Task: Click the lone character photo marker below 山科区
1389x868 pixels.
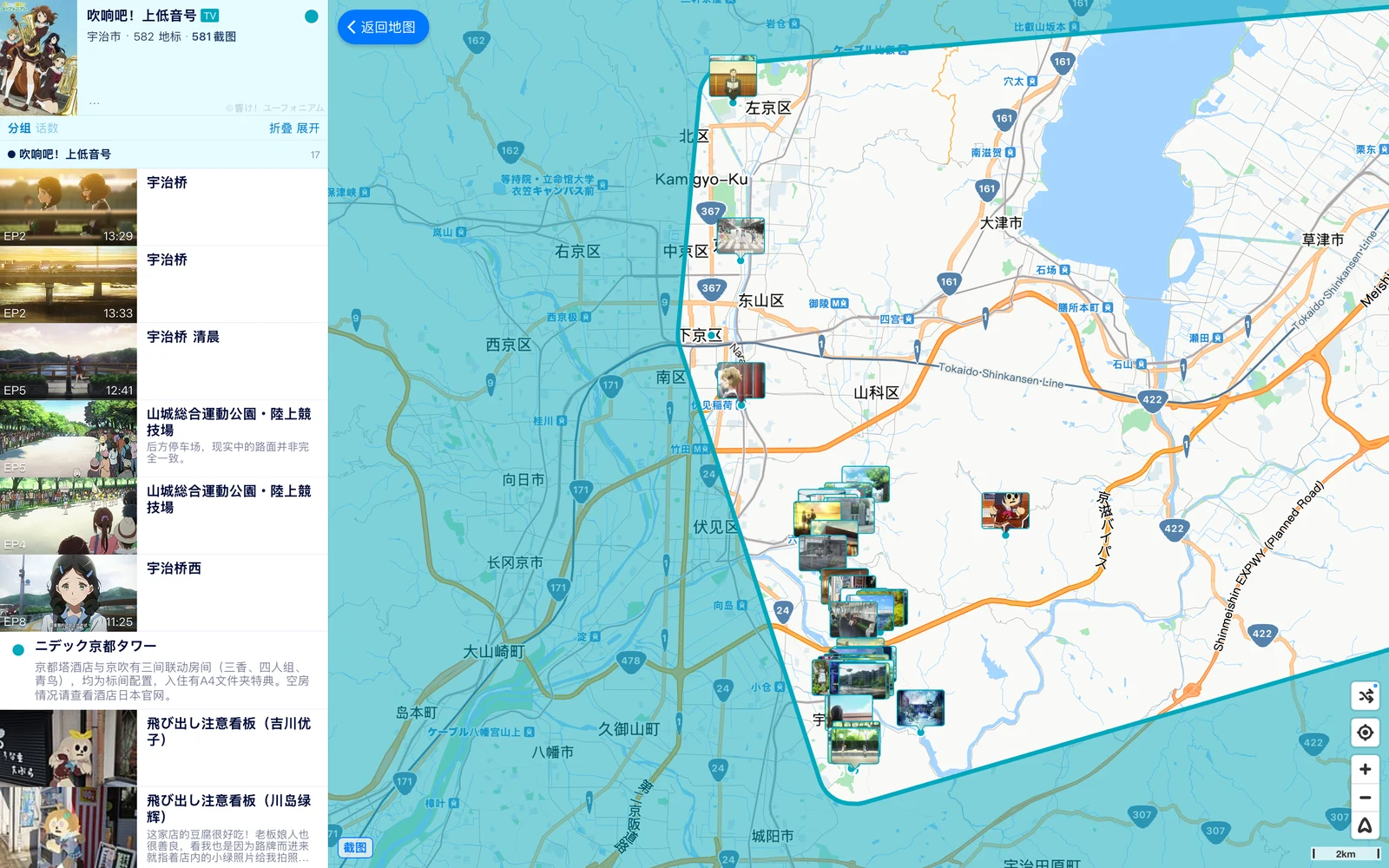Action: click(x=1005, y=510)
